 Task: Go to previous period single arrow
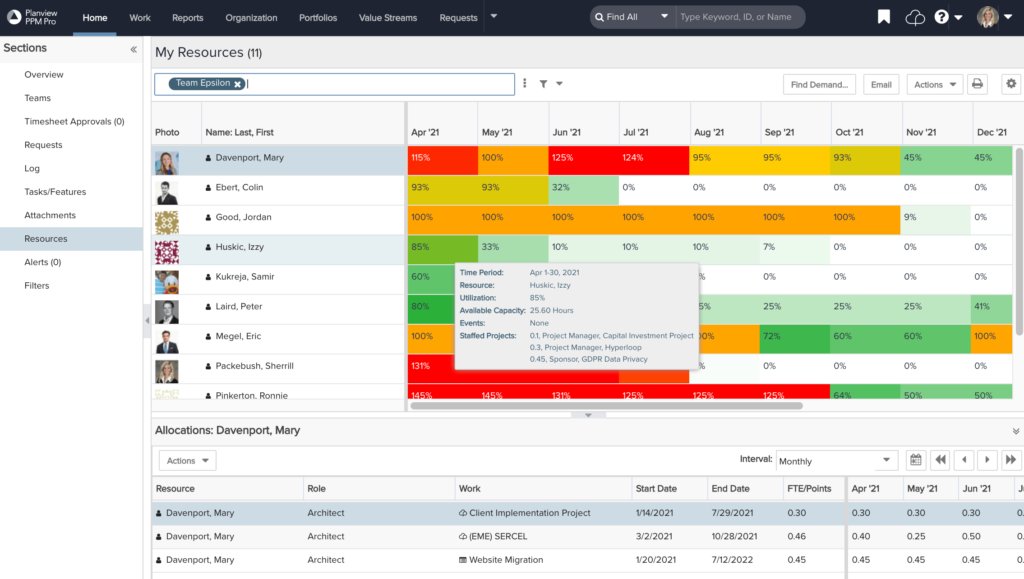click(x=964, y=460)
